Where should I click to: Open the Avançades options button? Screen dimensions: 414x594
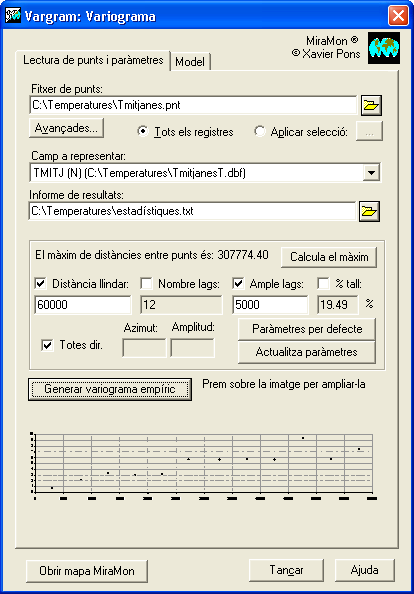tap(66, 128)
